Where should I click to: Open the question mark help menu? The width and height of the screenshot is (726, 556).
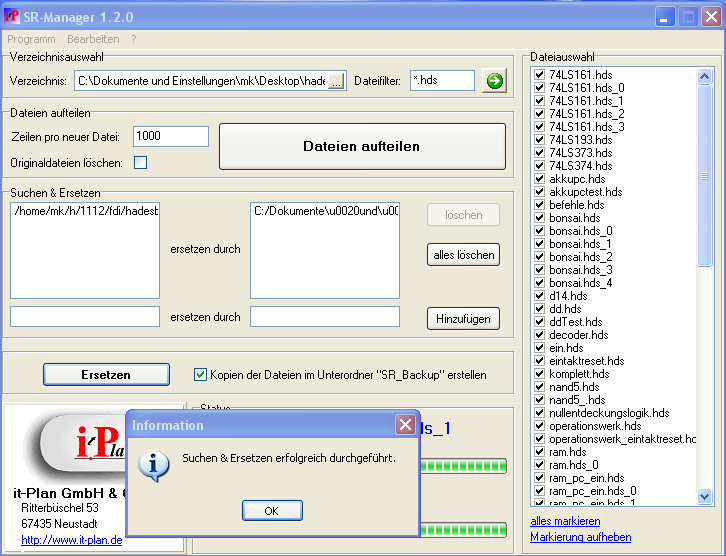(134, 39)
